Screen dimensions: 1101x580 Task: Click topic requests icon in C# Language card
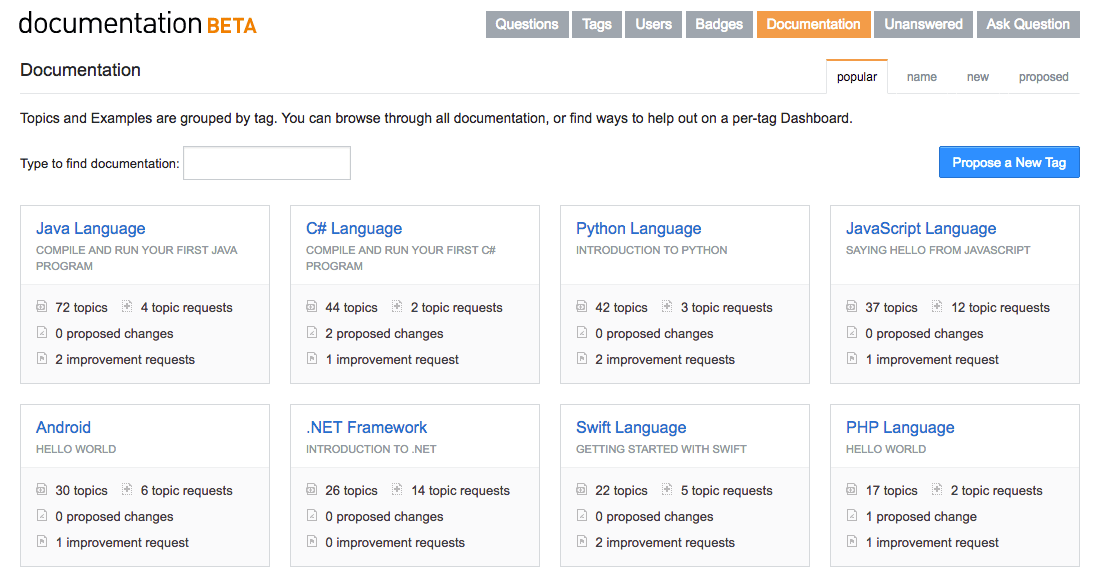397,306
